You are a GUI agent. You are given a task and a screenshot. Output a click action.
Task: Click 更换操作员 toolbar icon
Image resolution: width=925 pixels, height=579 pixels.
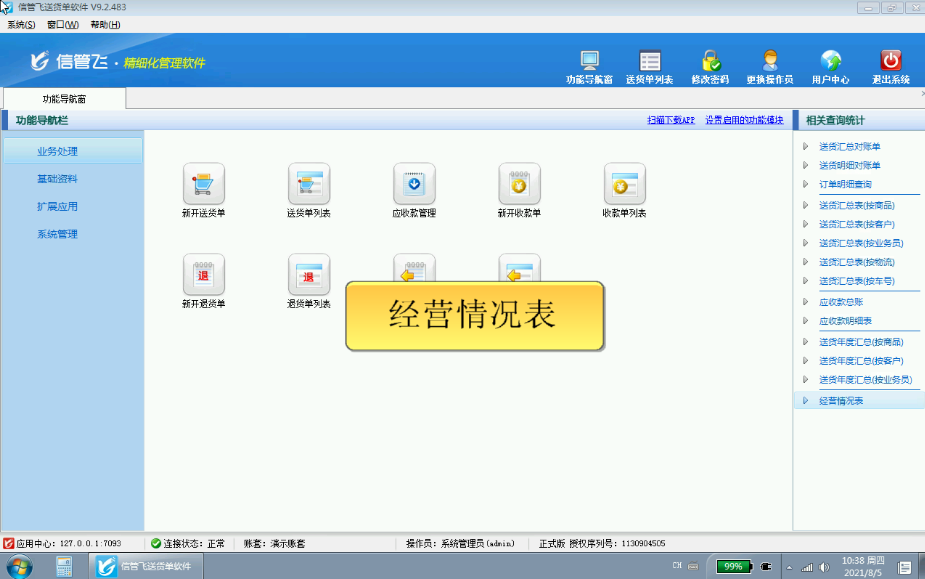(769, 61)
